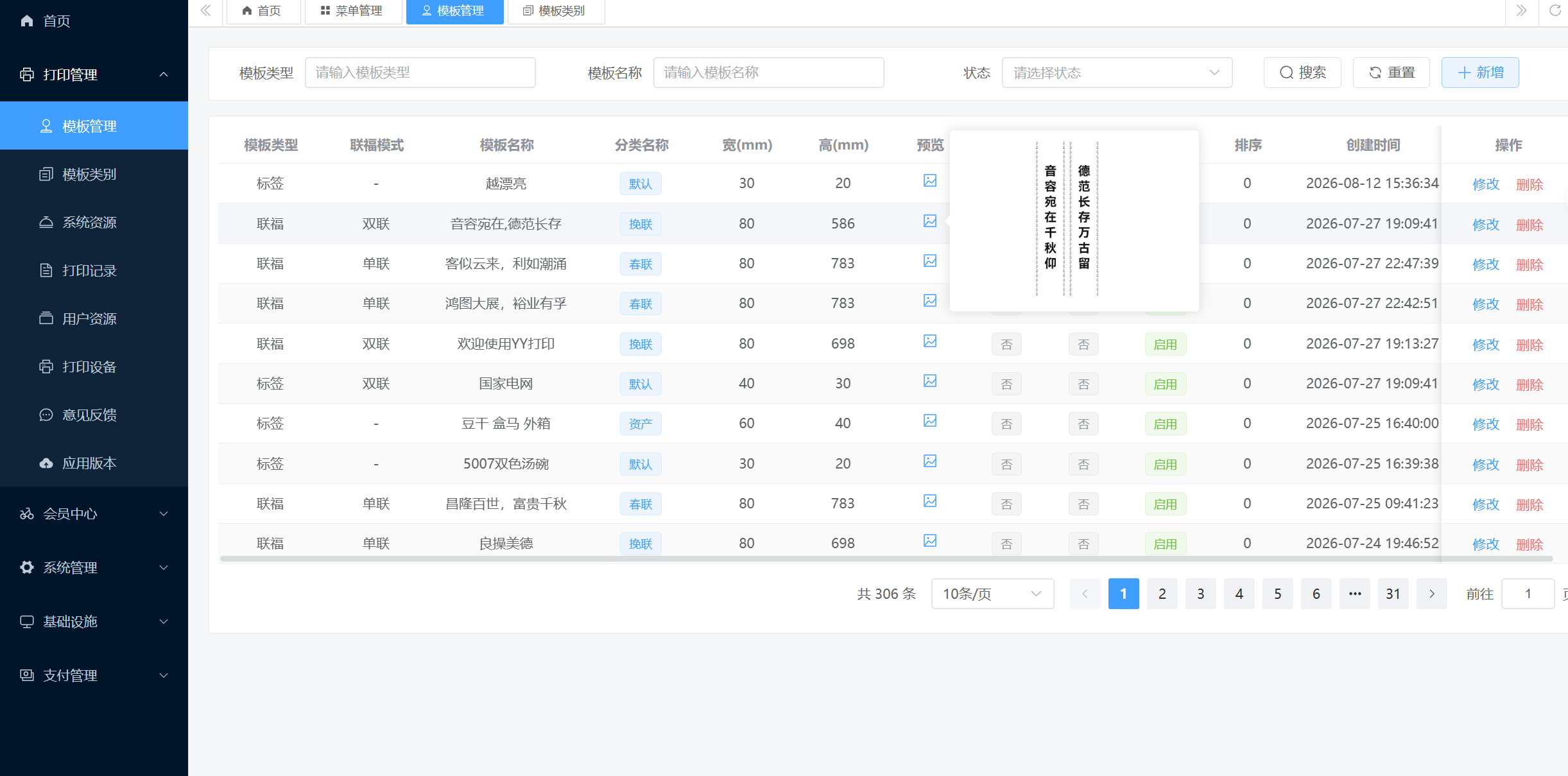Open the 状态 select dropdown
Screen dimensions: 1568x776
[1117, 73]
